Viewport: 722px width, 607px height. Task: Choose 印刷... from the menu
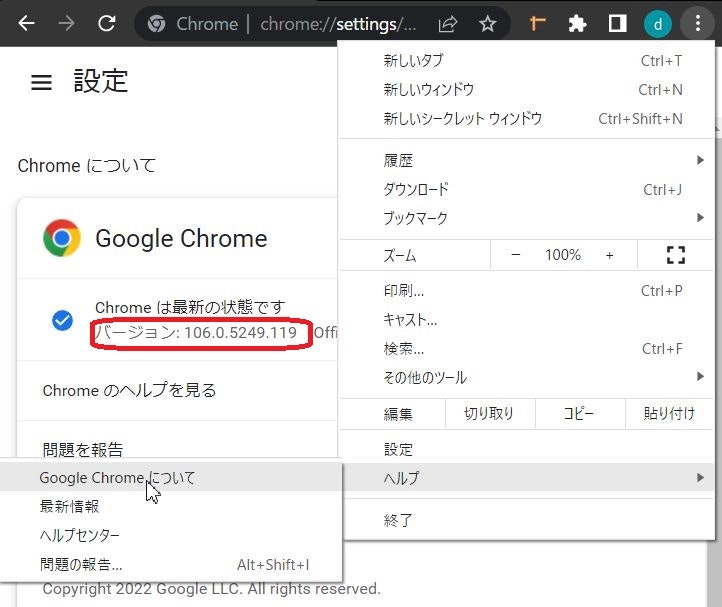(527, 291)
